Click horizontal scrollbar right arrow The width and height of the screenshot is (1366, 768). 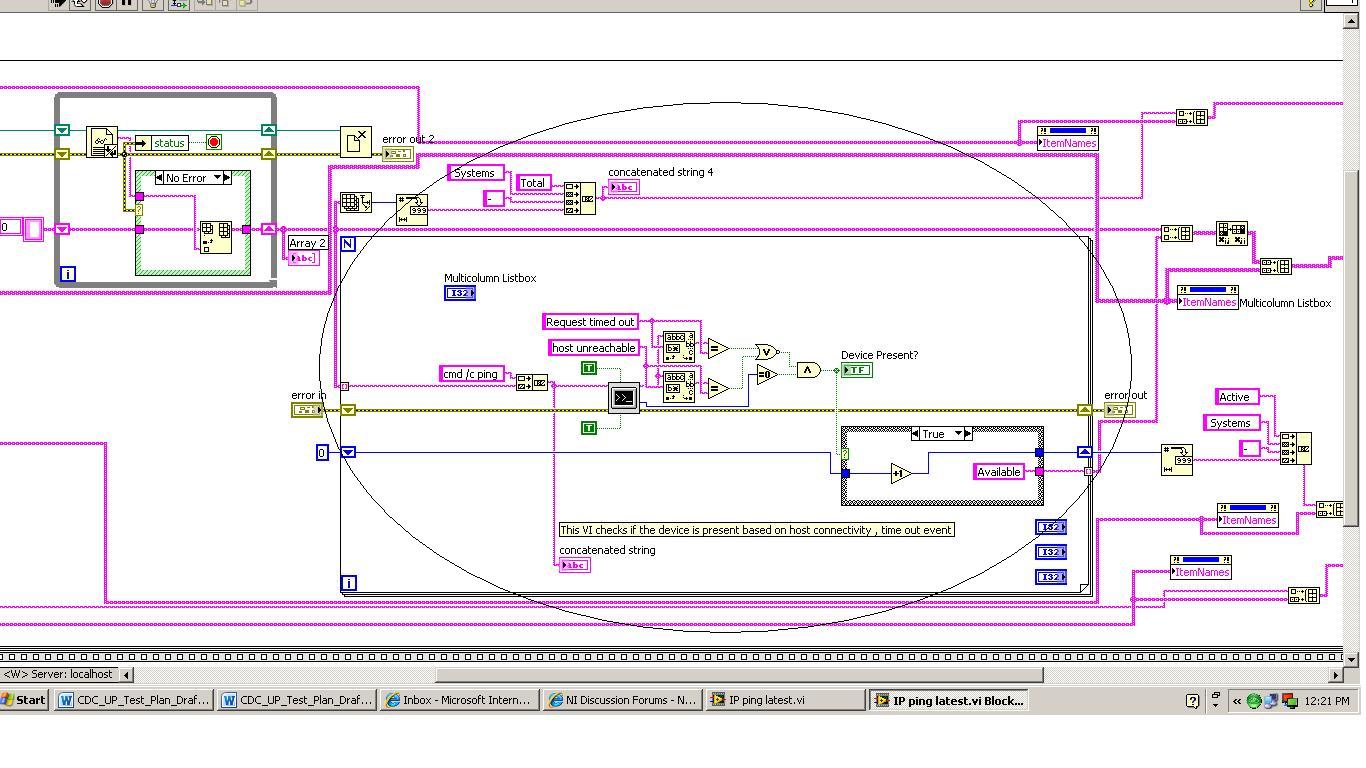click(1337, 675)
